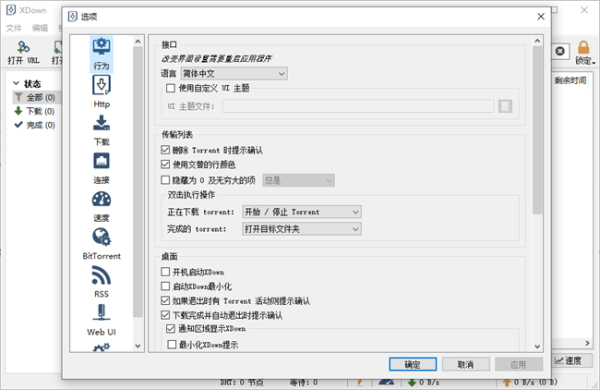
Task: Open the Http settings category
Action: coord(101,91)
